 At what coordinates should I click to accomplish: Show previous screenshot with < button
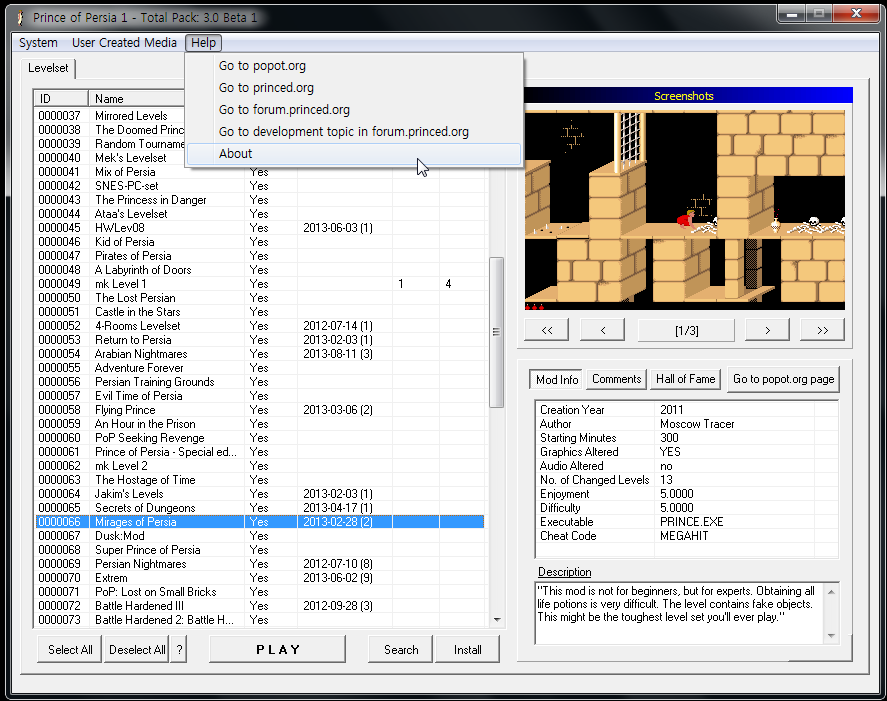click(x=602, y=330)
